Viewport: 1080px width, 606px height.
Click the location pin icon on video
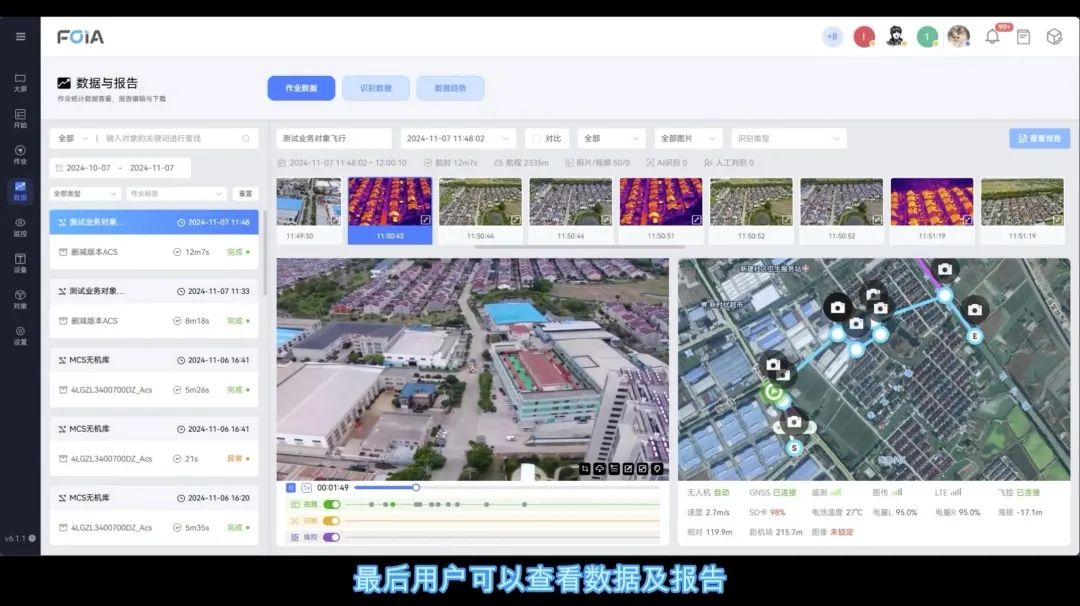pyautogui.click(x=657, y=468)
